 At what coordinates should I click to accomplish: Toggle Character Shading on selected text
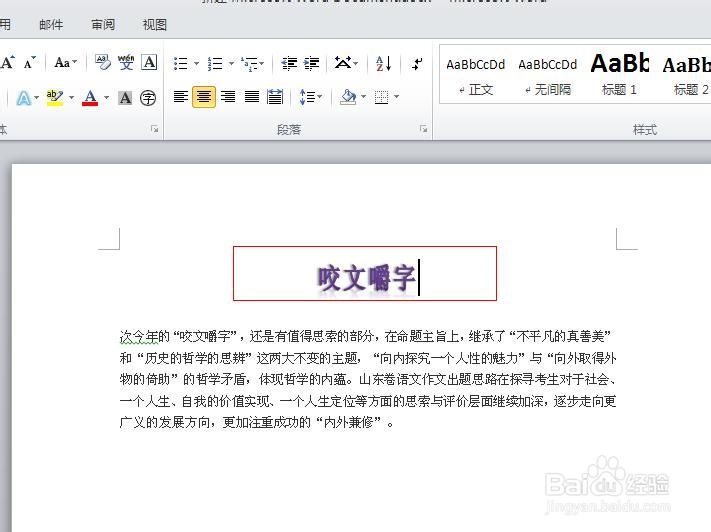pos(125,98)
